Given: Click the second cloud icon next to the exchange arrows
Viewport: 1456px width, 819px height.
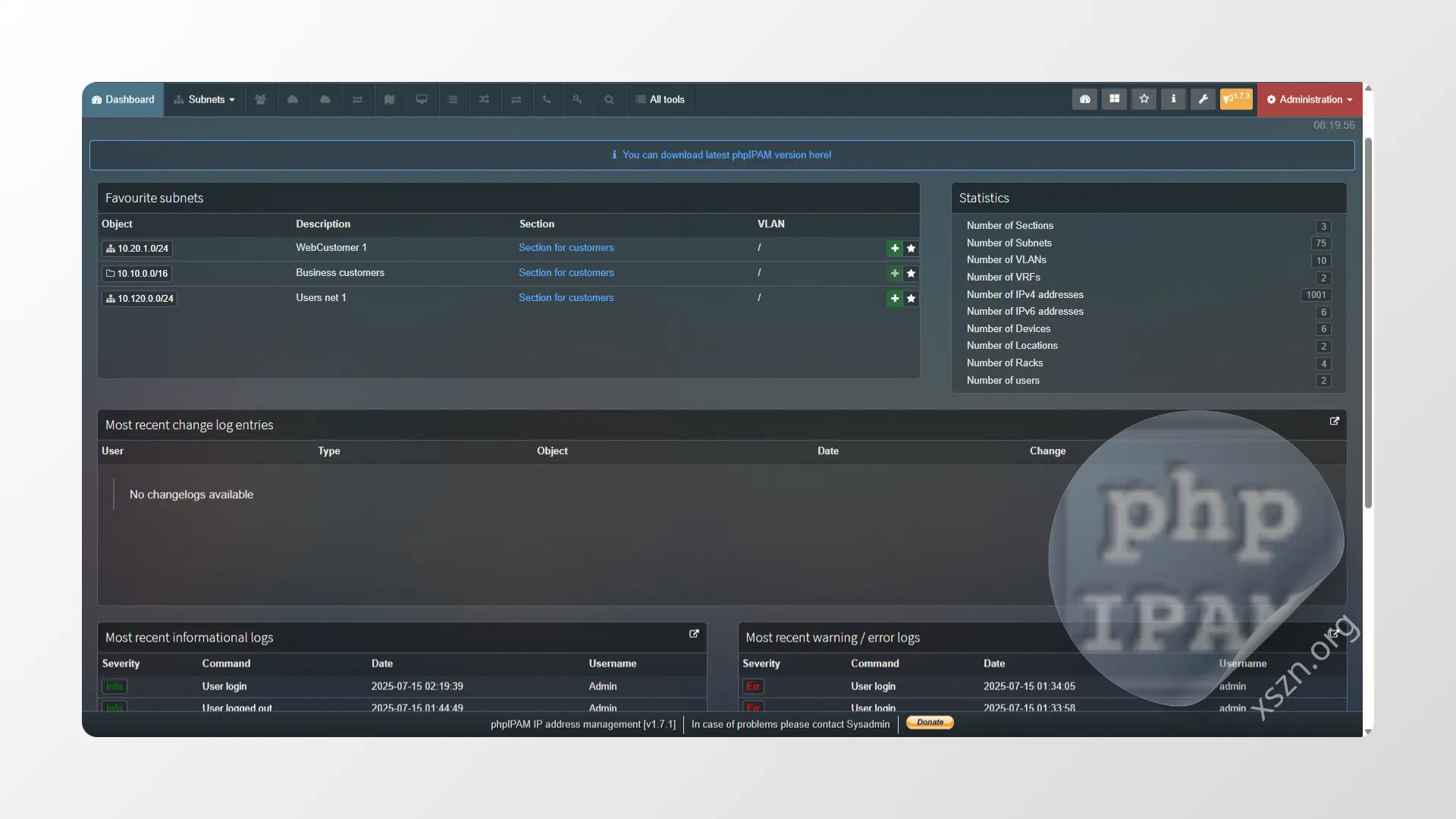Looking at the screenshot, I should (x=325, y=99).
